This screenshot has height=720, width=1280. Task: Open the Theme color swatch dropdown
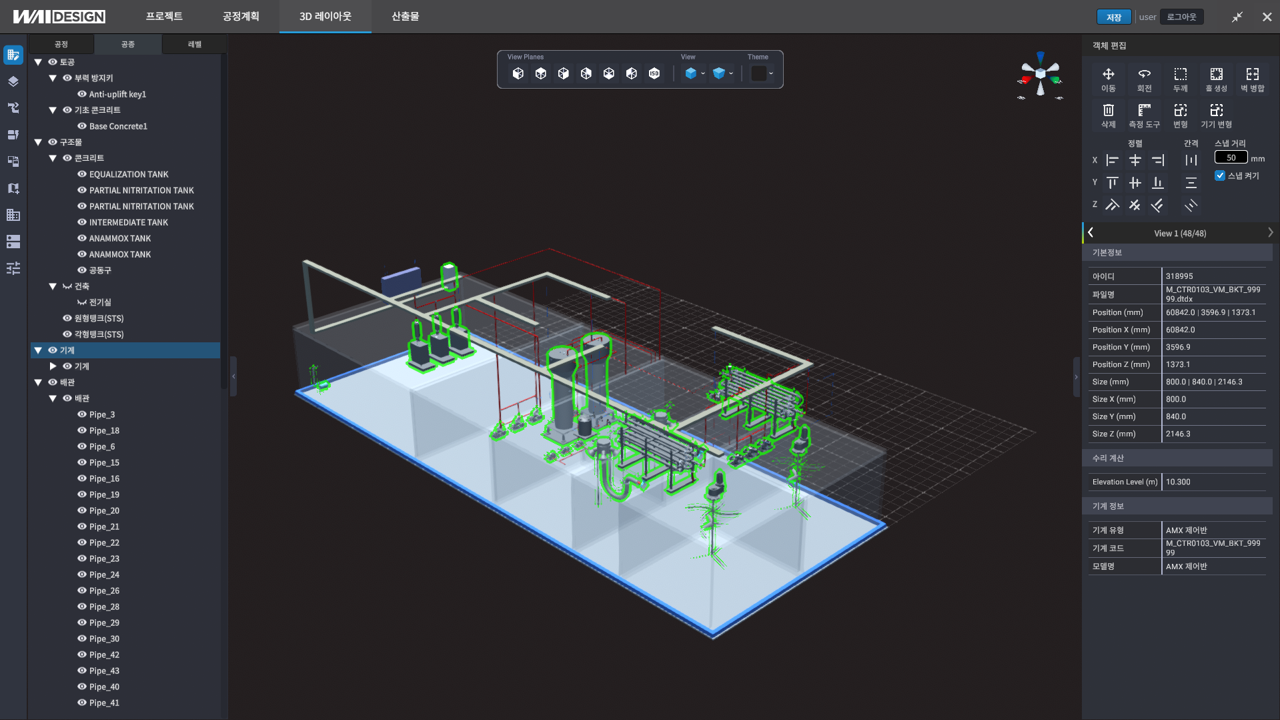(x=763, y=73)
